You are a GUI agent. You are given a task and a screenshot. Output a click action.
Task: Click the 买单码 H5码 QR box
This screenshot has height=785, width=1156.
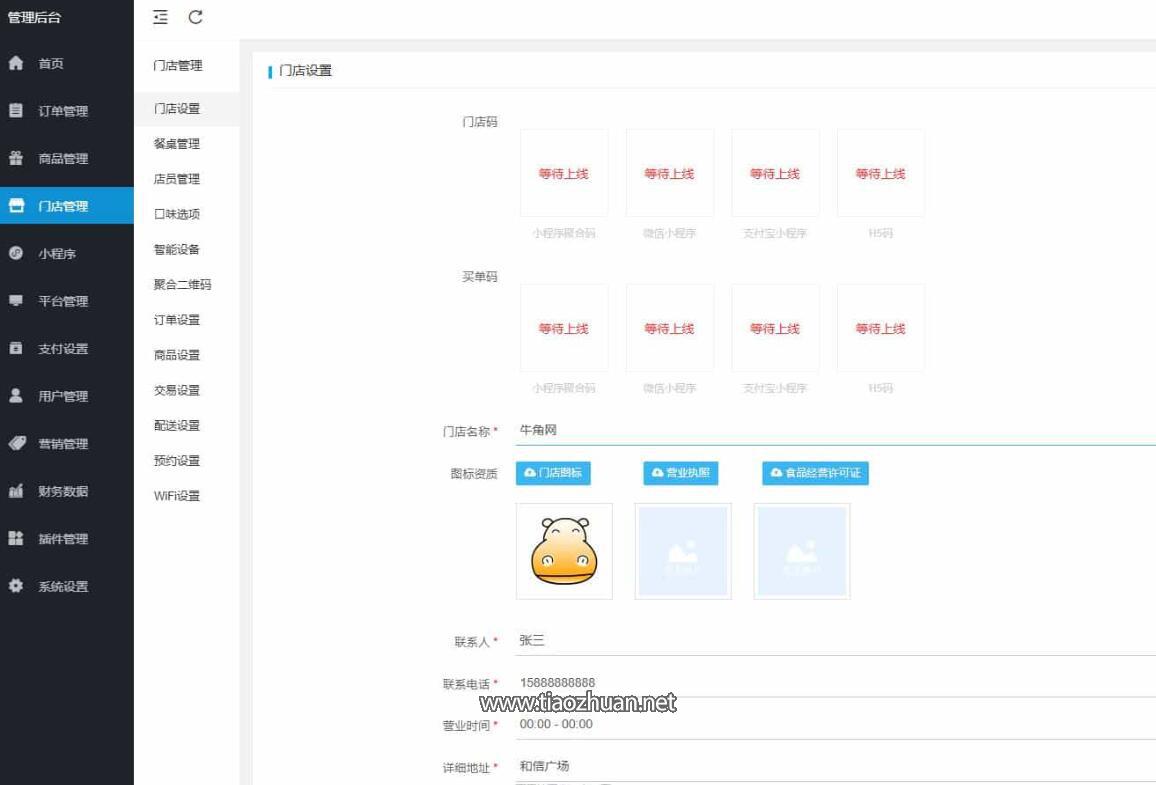click(x=880, y=327)
